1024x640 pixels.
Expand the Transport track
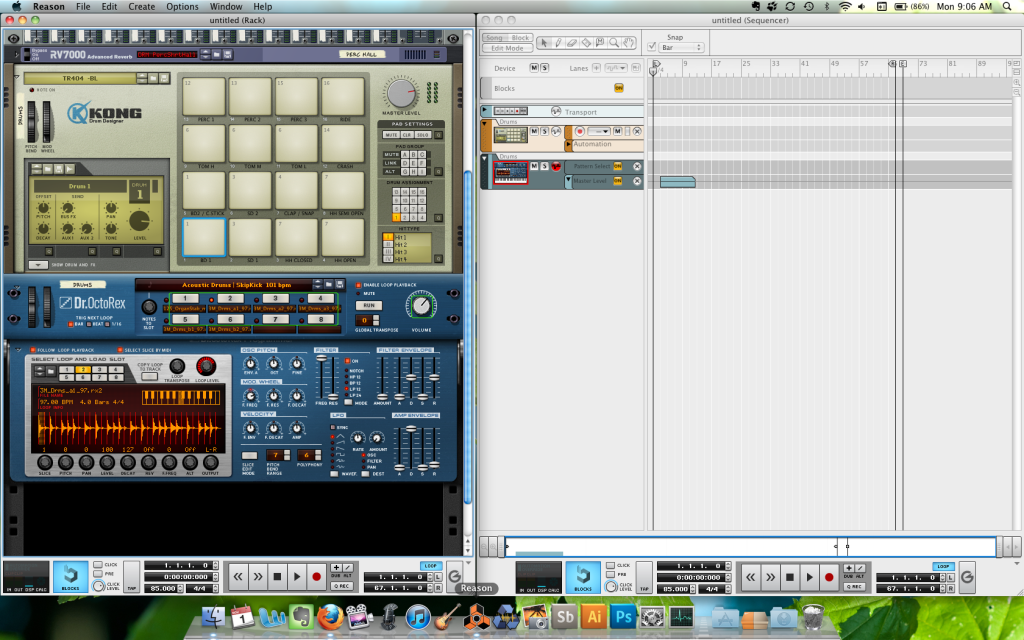pos(485,111)
